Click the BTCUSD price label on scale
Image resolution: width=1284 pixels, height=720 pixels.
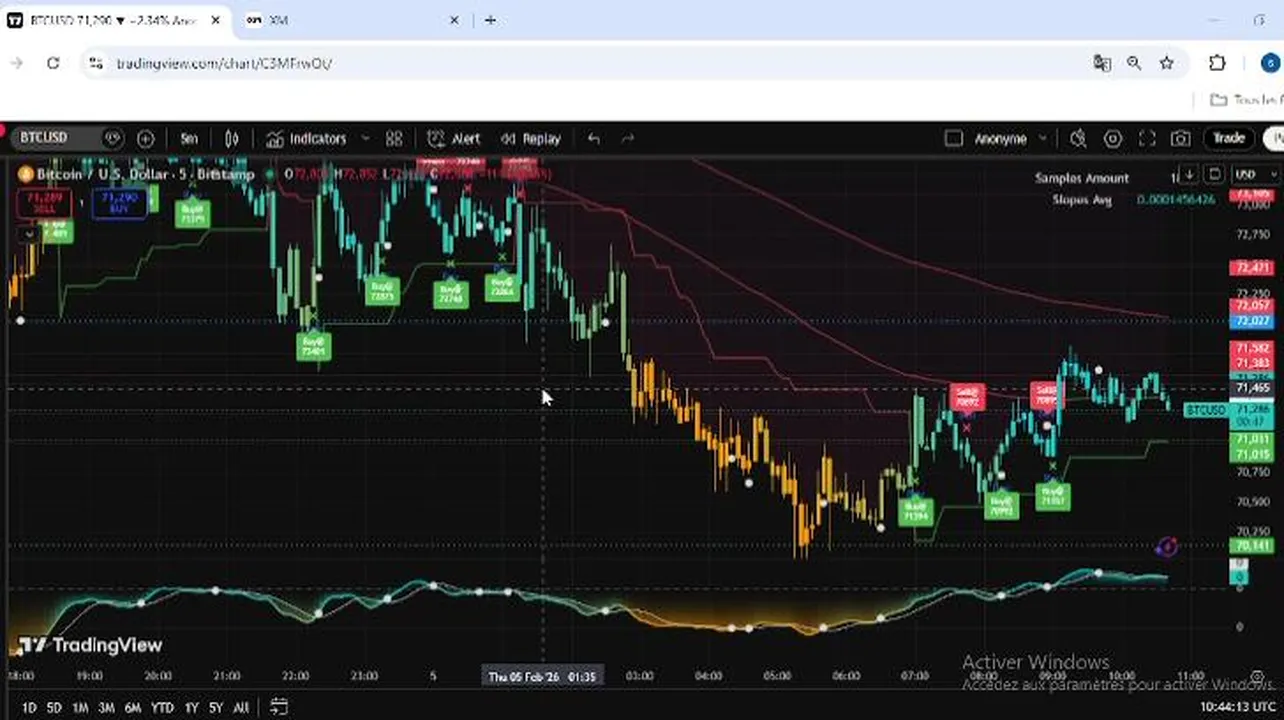[1205, 410]
